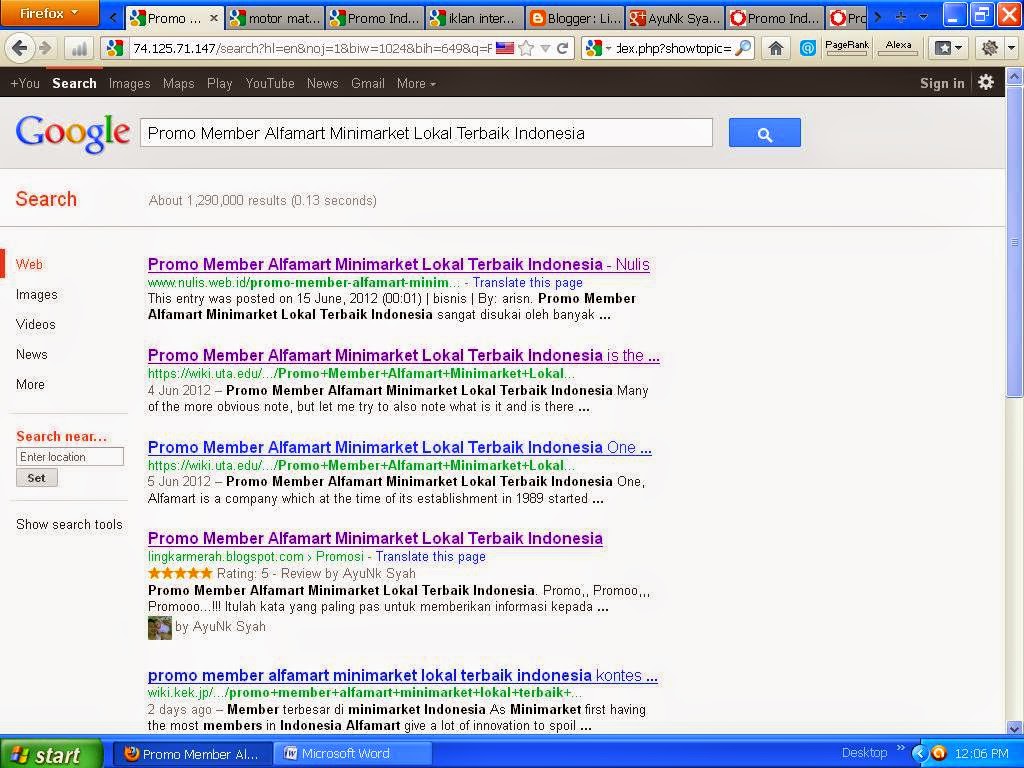Click the magnifier icon in browser search box
Image resolution: width=1024 pixels, height=768 pixels.
click(743, 48)
